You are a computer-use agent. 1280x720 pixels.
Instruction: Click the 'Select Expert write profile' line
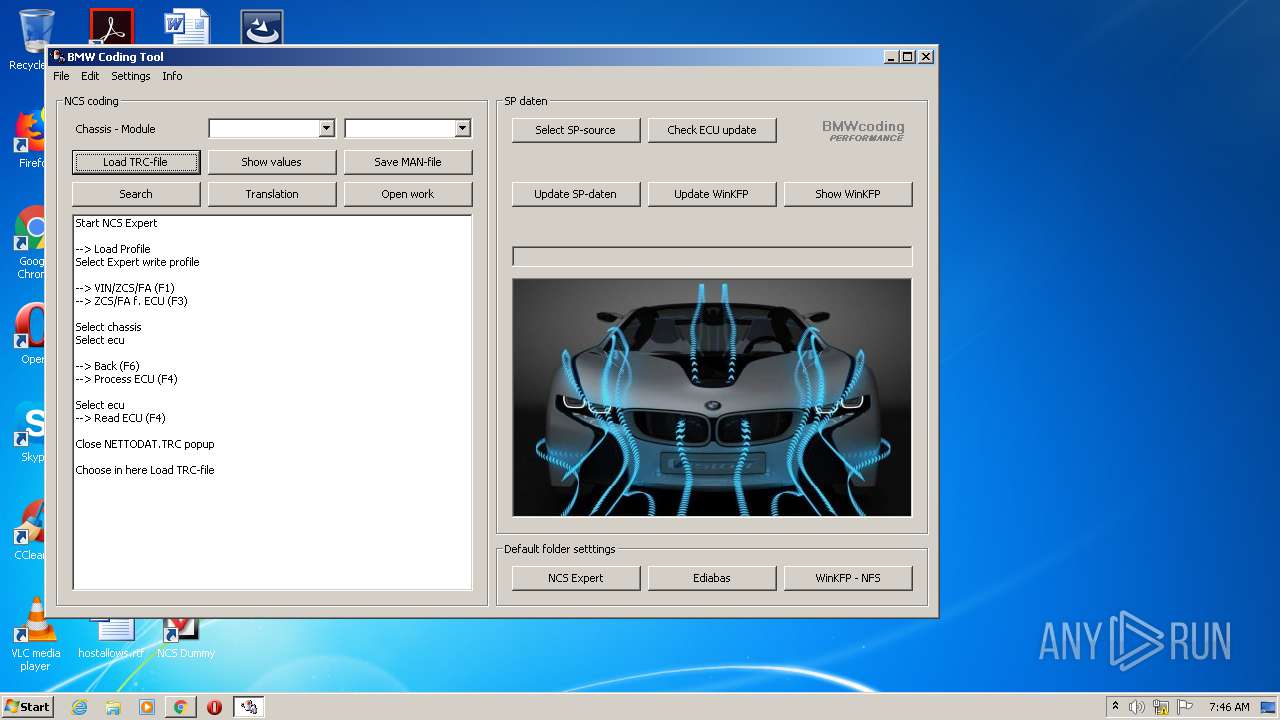click(137, 262)
